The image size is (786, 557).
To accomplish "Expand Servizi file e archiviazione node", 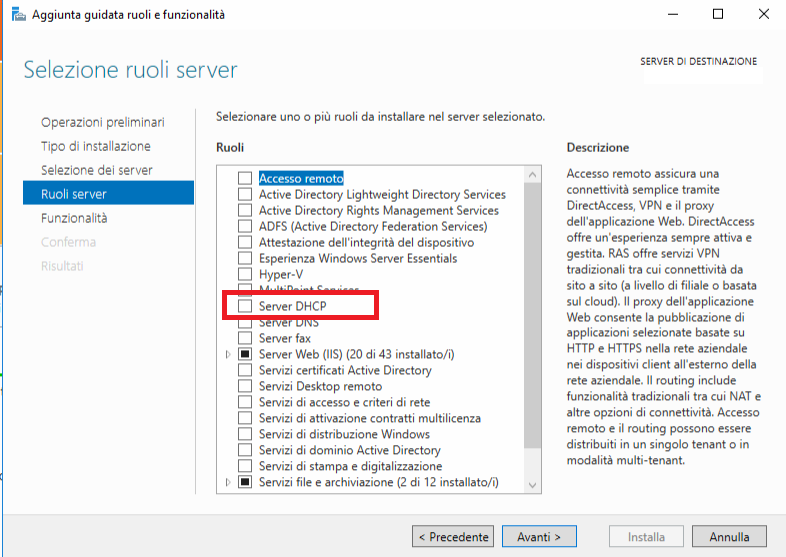I will coord(229,482).
